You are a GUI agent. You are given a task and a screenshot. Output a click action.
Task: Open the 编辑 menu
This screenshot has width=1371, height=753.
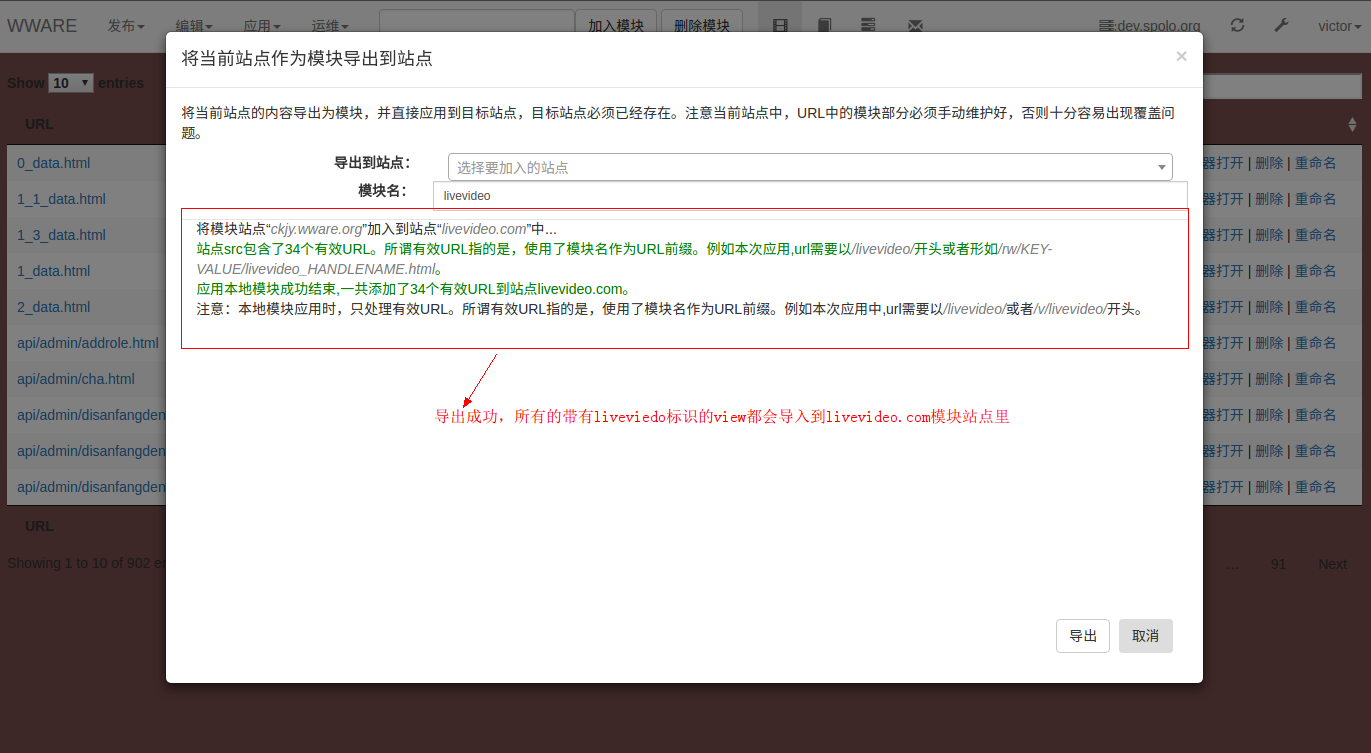click(194, 26)
